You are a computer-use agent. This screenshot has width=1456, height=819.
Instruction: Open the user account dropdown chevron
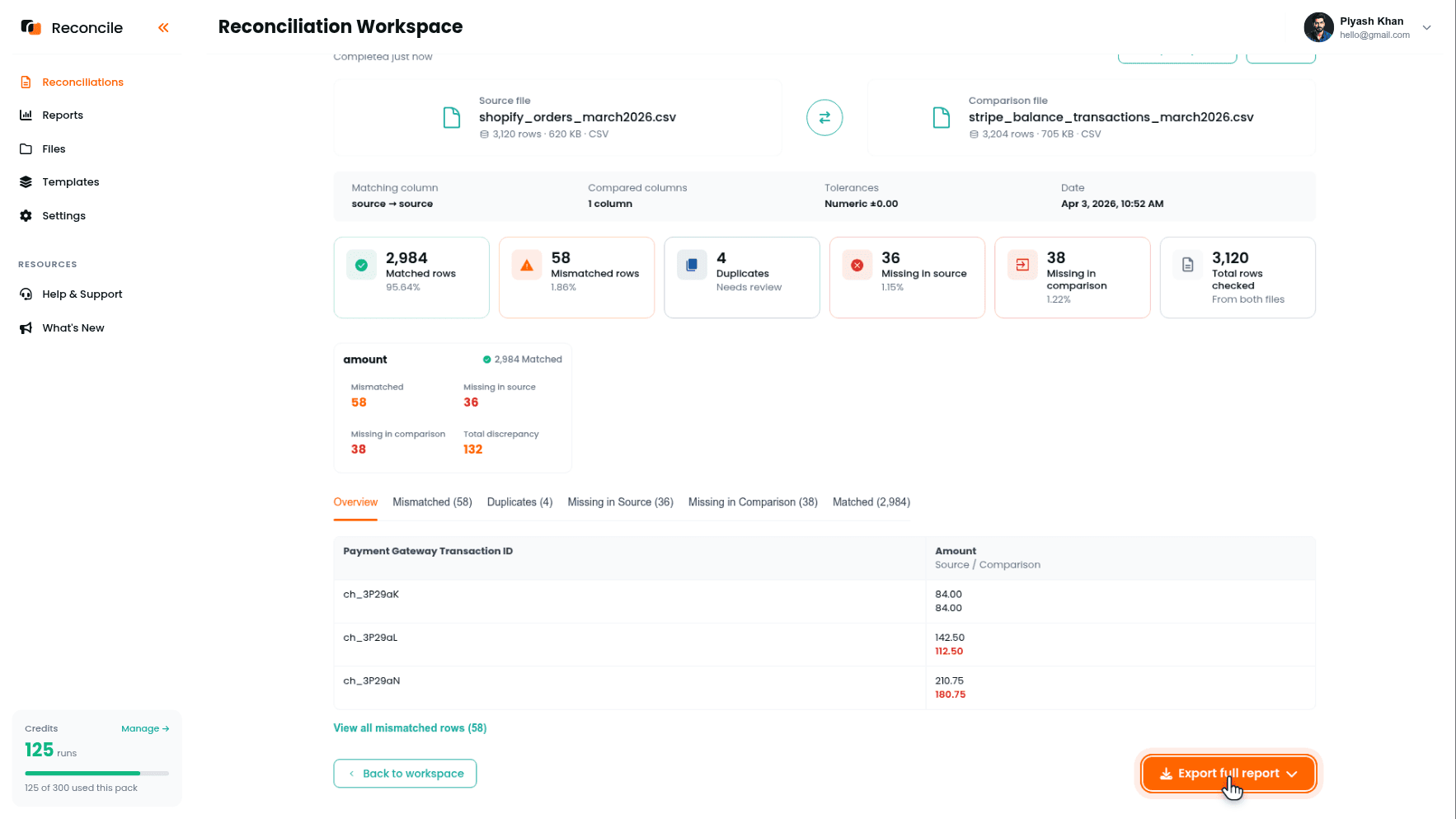coord(1426,27)
